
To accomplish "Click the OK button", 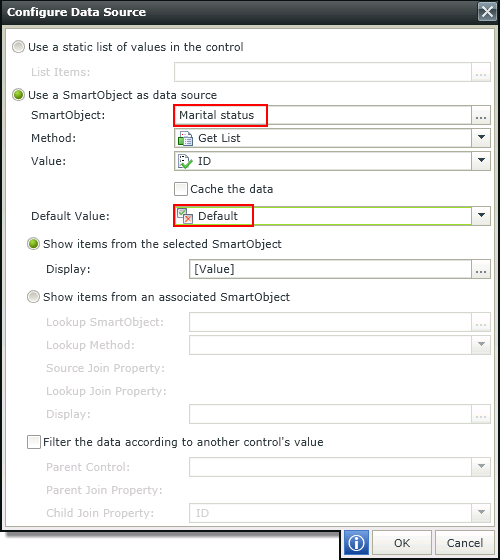I will click(x=402, y=543).
